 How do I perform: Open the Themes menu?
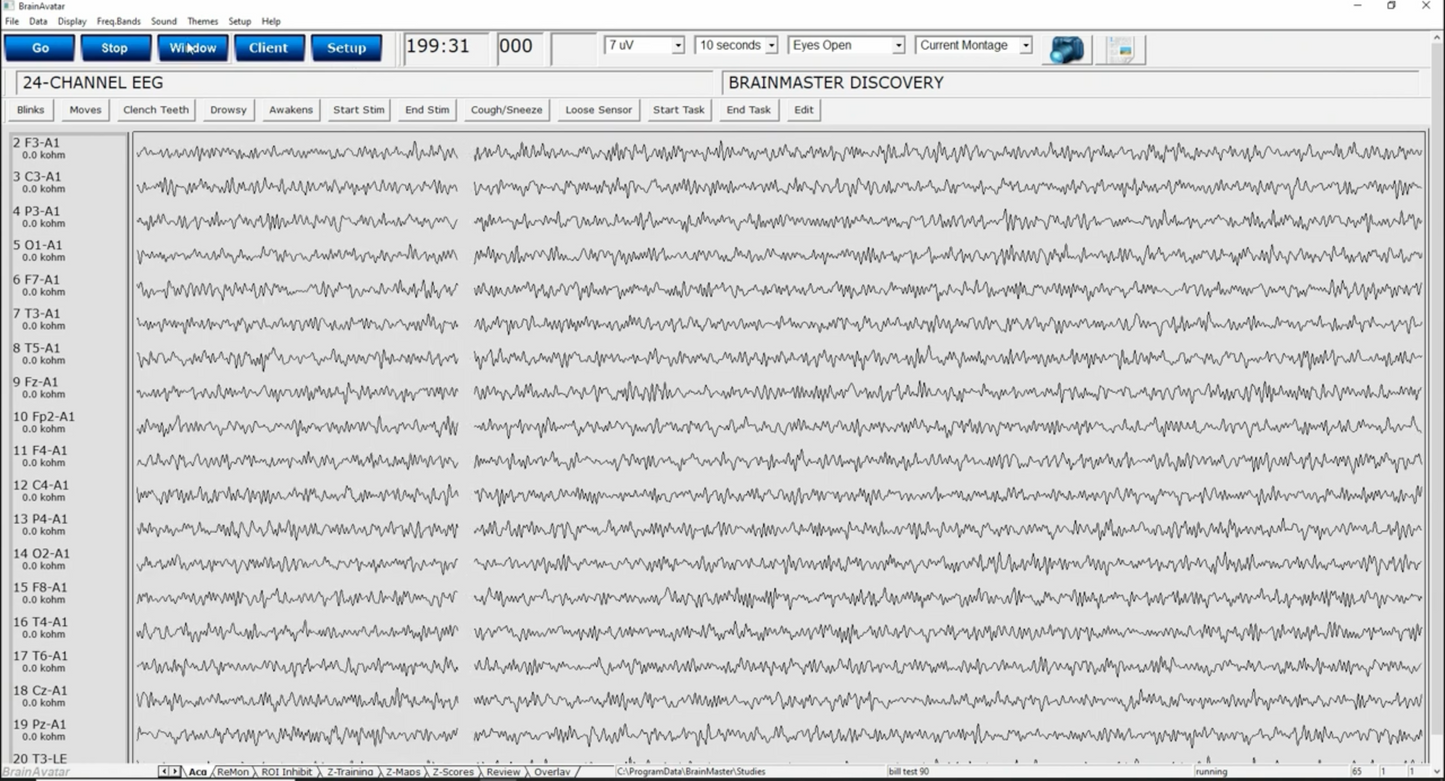coord(203,21)
